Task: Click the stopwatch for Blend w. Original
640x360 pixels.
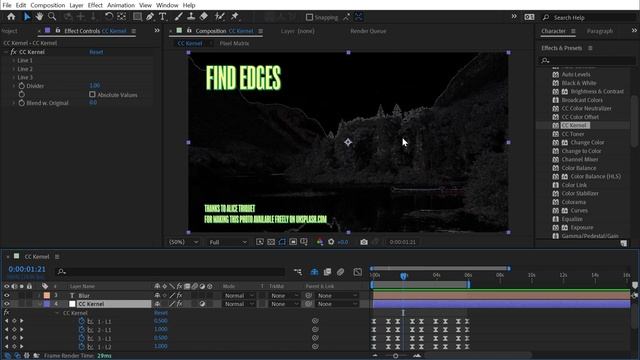Action: click(22, 103)
